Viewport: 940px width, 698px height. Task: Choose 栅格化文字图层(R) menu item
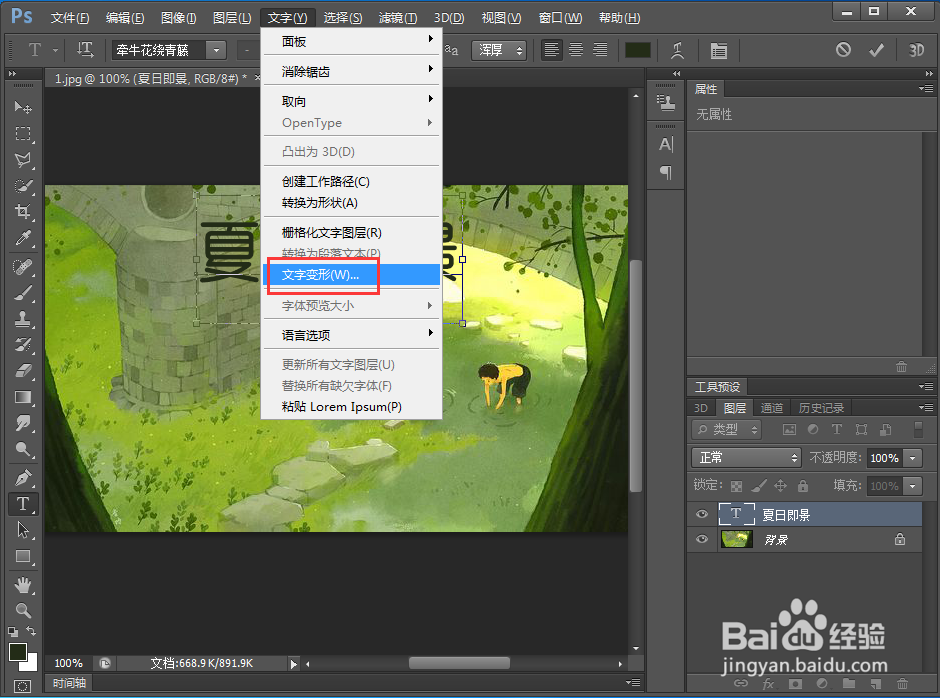click(x=351, y=233)
